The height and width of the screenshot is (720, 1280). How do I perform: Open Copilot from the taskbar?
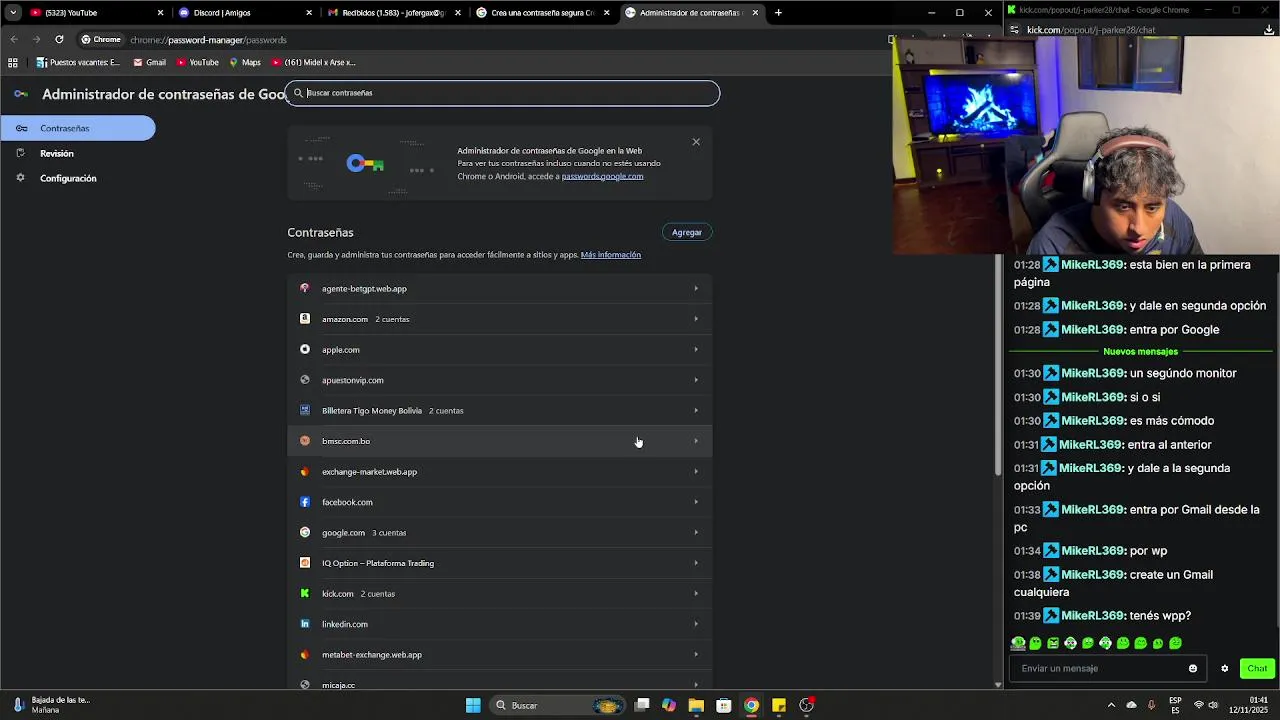pos(669,705)
